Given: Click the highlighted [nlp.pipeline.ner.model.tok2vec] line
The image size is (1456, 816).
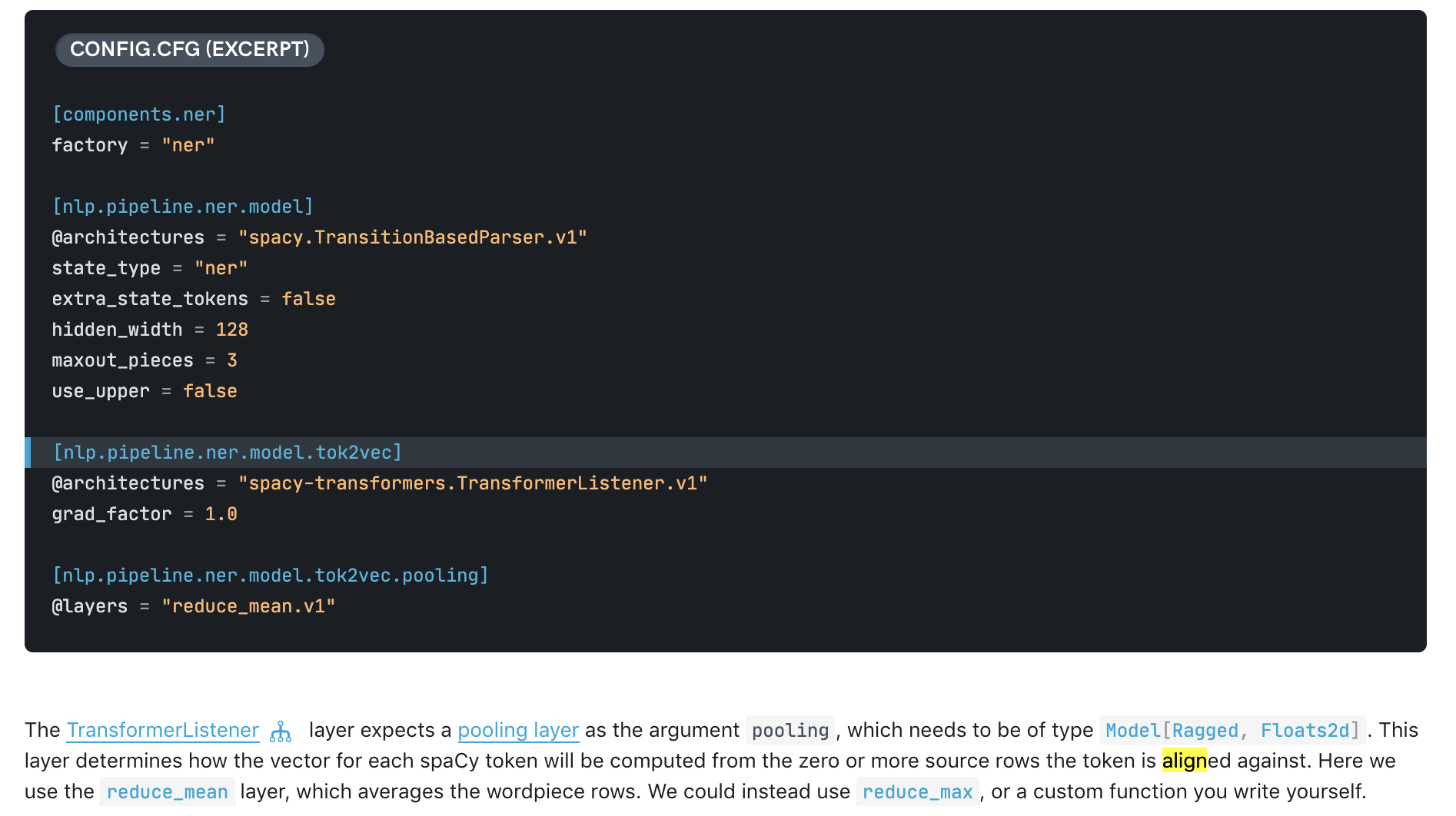Looking at the screenshot, I should [726, 453].
